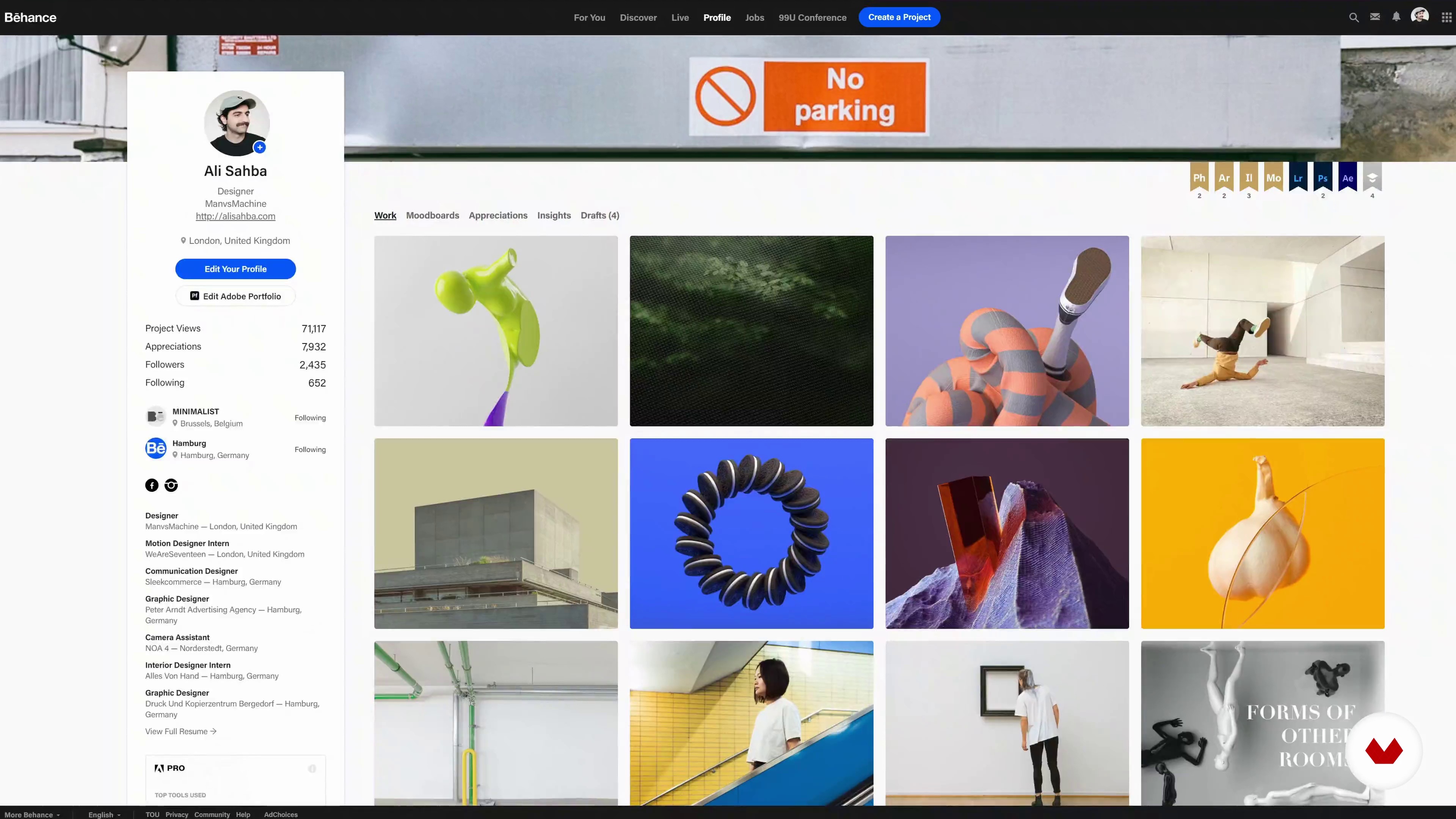Open the woman on escalator project
Viewport: 1456px width, 819px height.
pyautogui.click(x=751, y=723)
